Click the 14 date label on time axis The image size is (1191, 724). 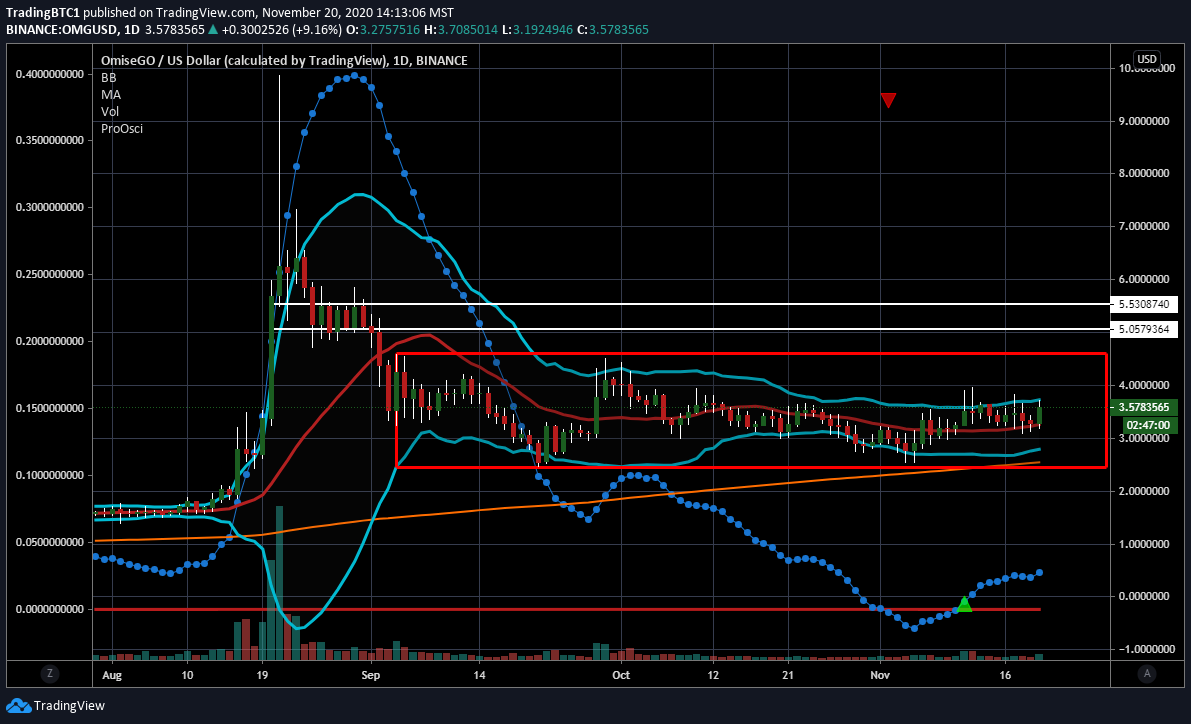point(479,675)
